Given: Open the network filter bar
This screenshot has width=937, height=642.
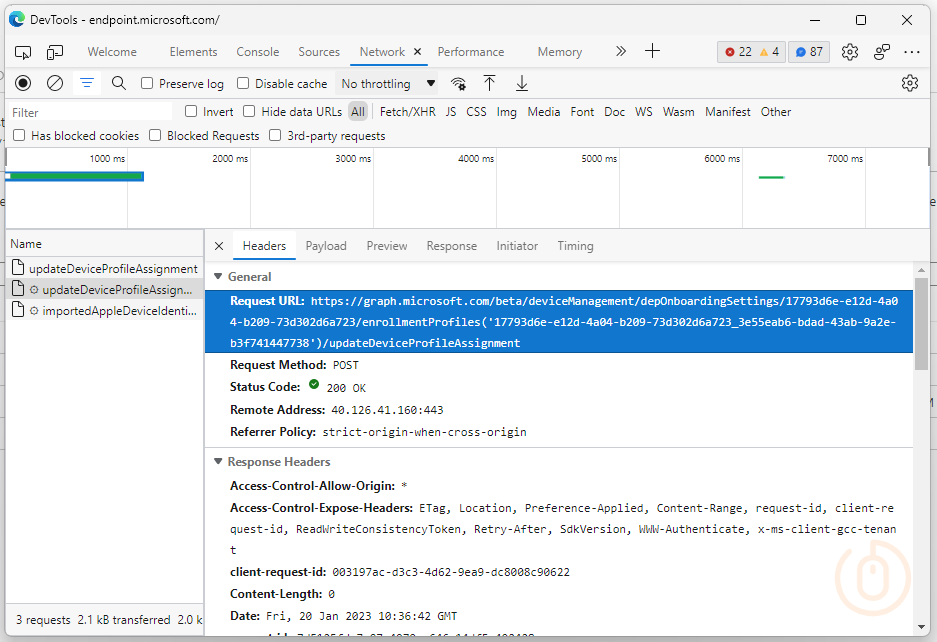Looking at the screenshot, I should point(87,83).
